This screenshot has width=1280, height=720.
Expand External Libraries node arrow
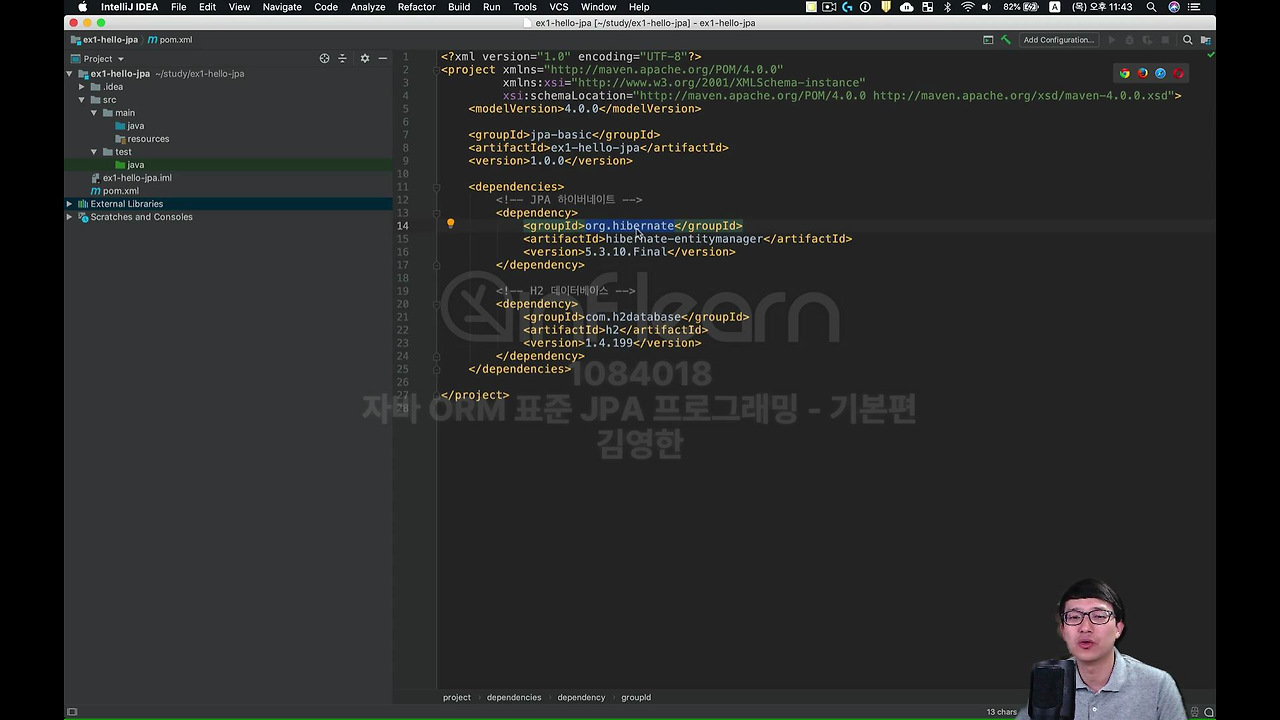(70, 204)
